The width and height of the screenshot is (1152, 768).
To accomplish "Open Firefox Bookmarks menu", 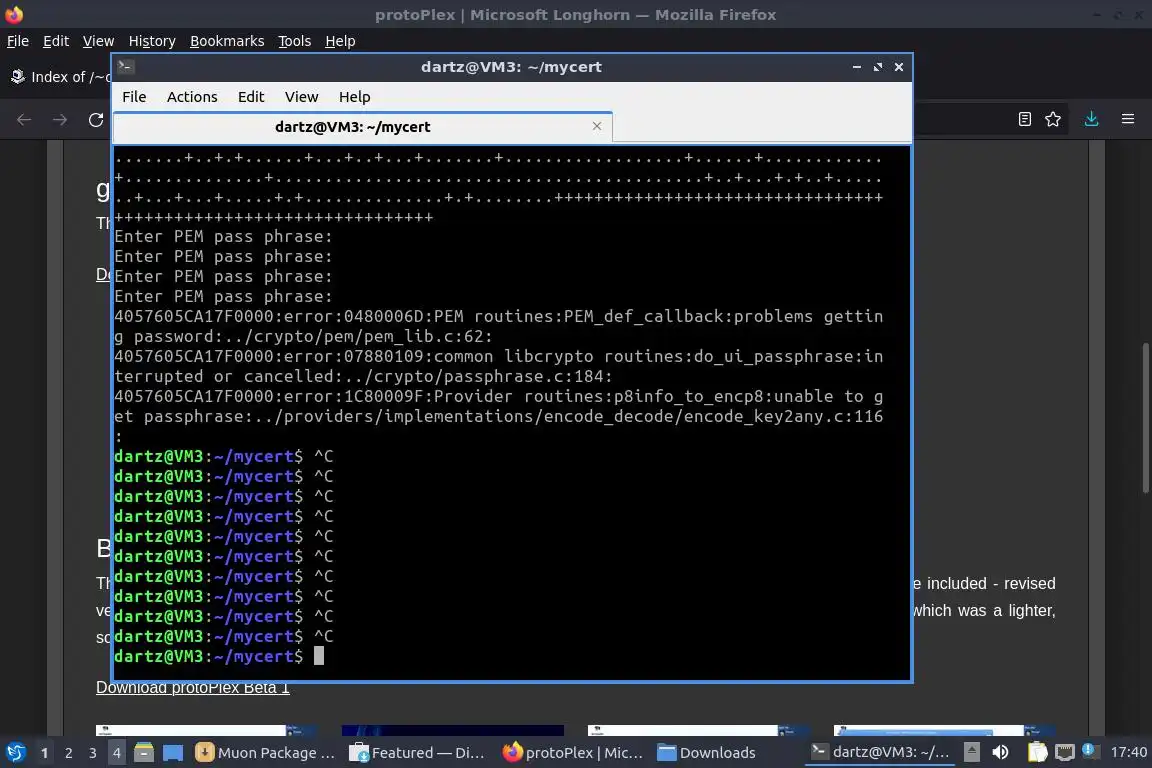I will pyautogui.click(x=227, y=41).
